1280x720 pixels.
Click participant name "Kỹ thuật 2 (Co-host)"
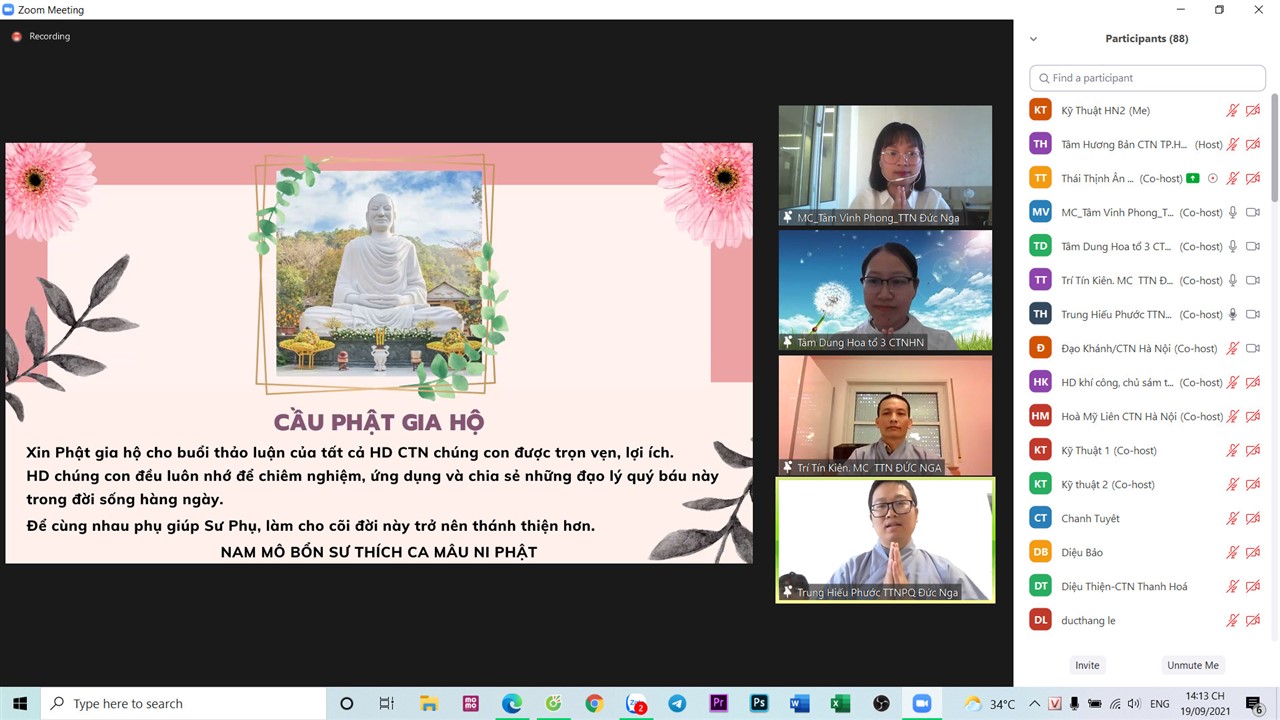click(x=1108, y=485)
